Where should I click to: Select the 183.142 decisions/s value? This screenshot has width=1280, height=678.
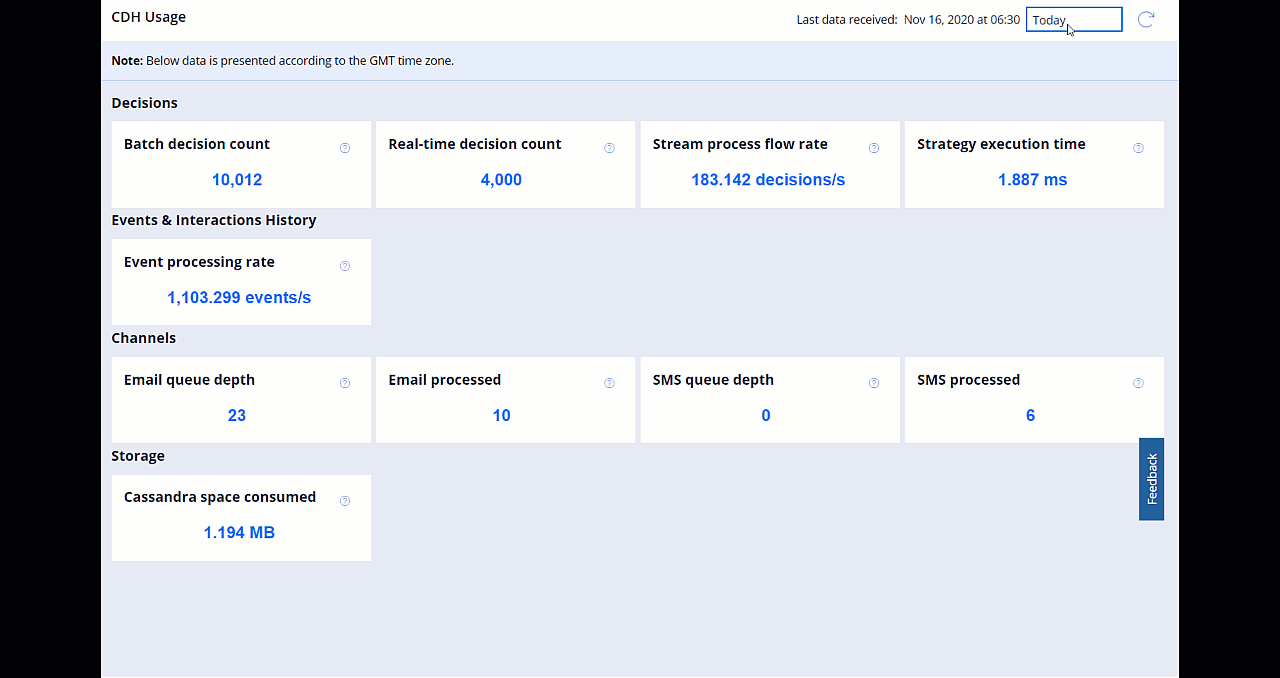click(x=768, y=180)
